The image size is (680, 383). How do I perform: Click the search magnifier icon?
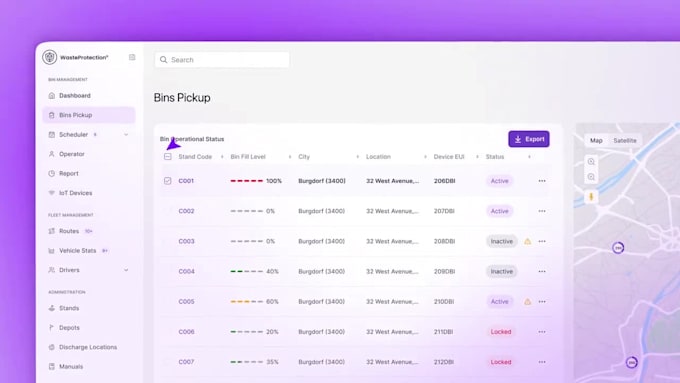click(x=163, y=60)
